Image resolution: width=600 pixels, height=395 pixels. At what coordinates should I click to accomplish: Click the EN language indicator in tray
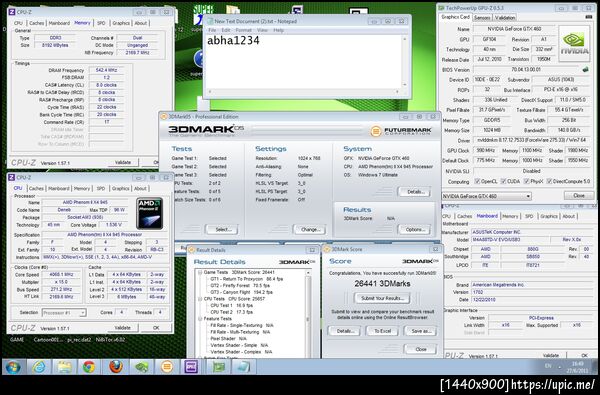(548, 366)
